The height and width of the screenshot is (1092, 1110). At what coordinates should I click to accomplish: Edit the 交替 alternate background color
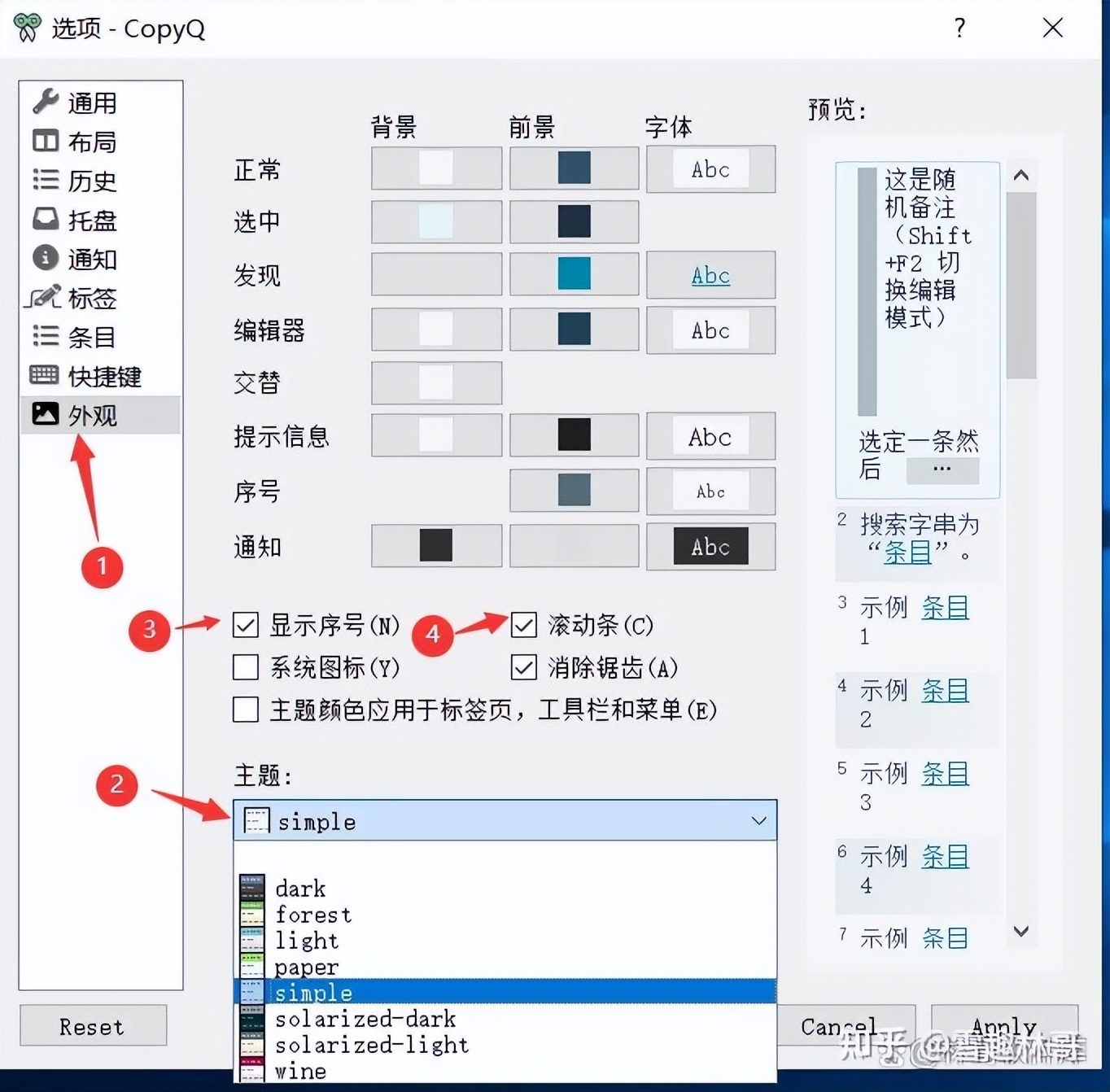(436, 382)
